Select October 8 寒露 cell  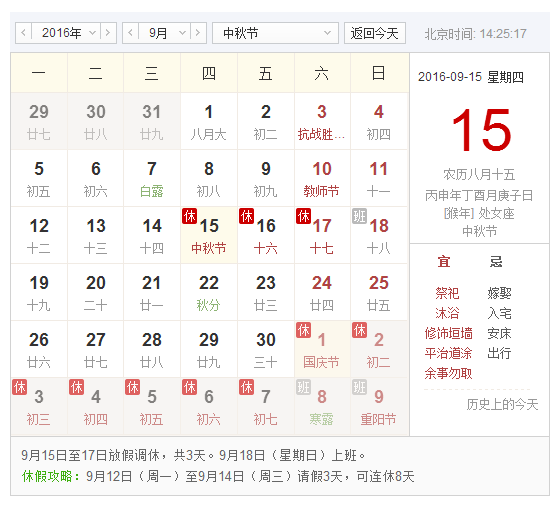[322, 406]
